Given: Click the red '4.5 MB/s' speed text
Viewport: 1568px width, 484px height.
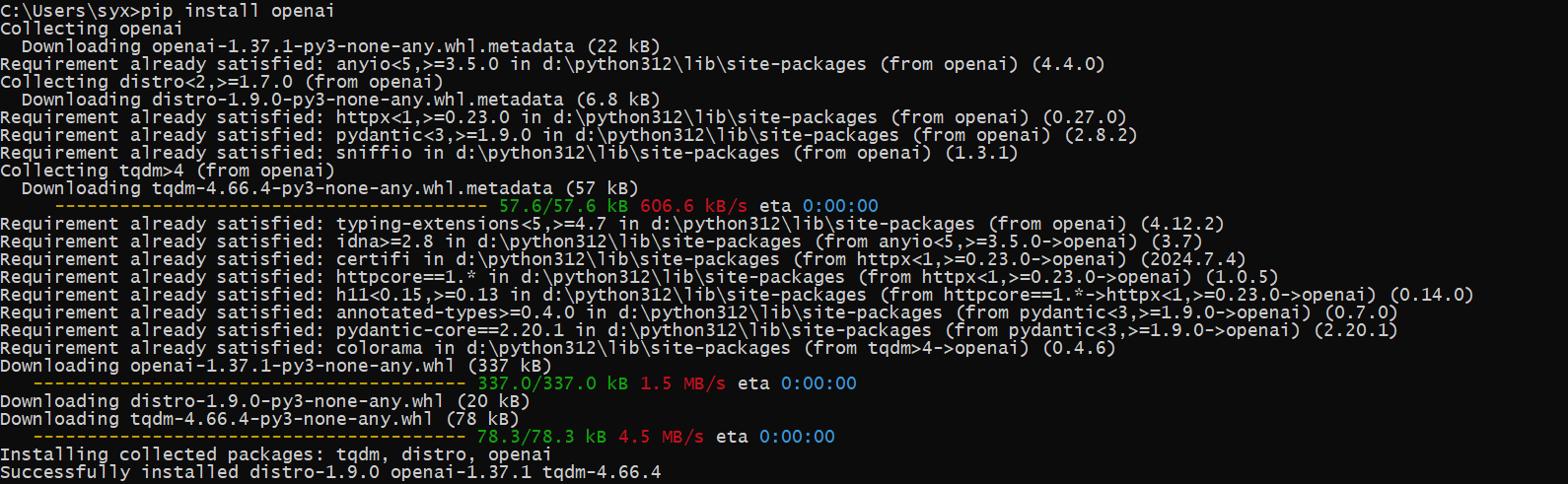Looking at the screenshot, I should point(661,437).
